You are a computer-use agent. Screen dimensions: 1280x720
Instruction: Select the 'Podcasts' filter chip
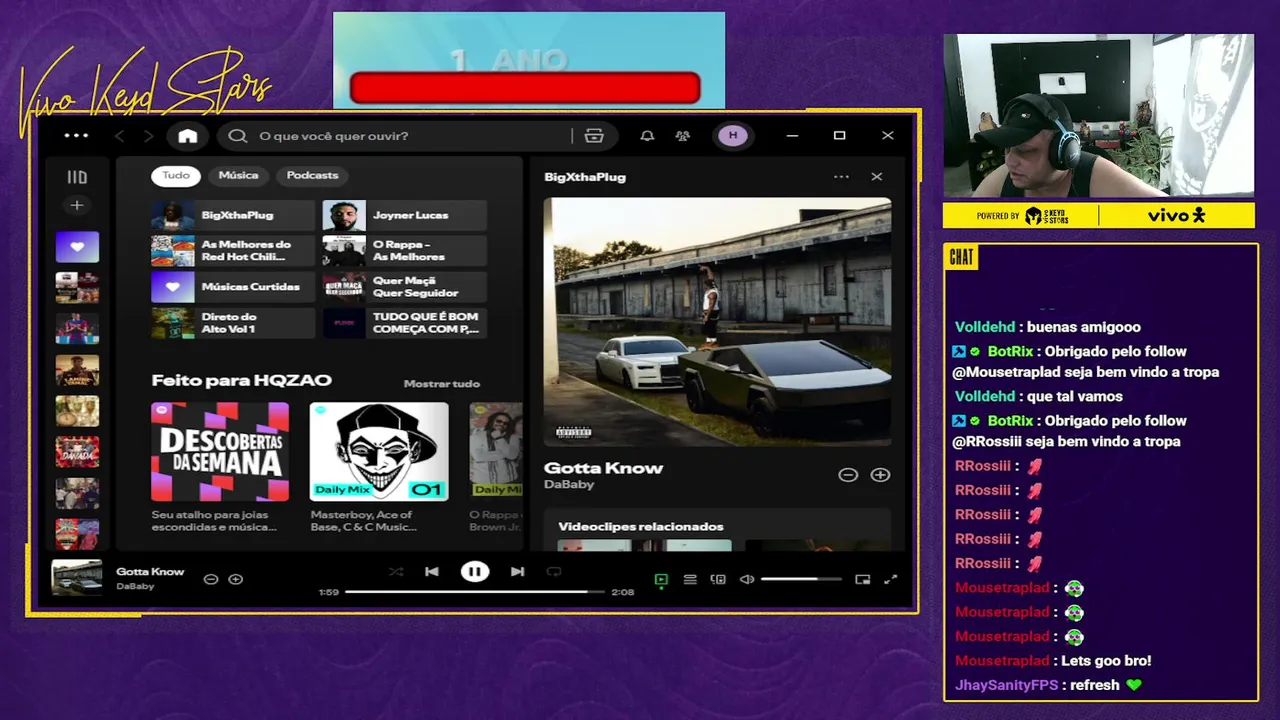click(312, 175)
